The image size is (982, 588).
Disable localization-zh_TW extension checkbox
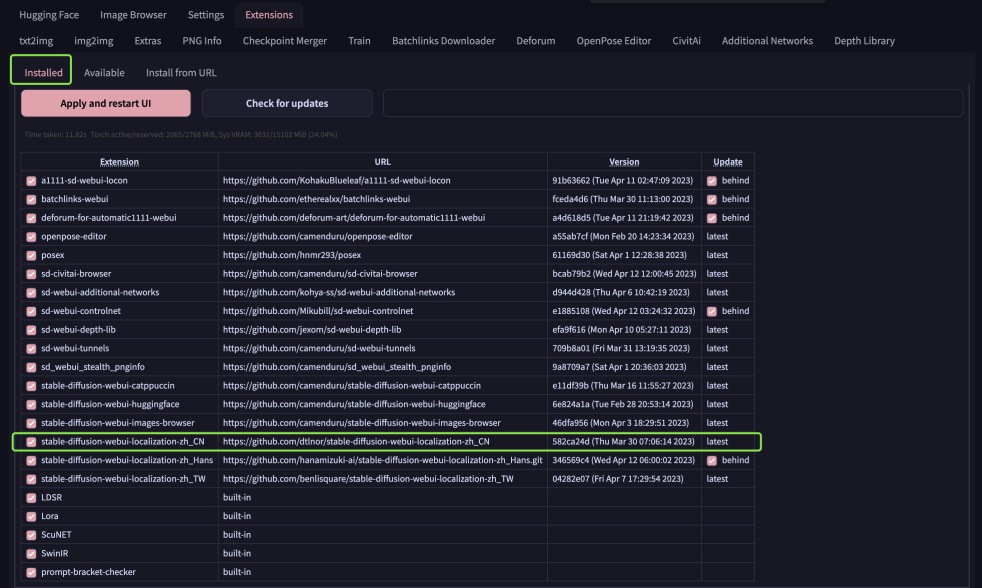(x=31, y=479)
